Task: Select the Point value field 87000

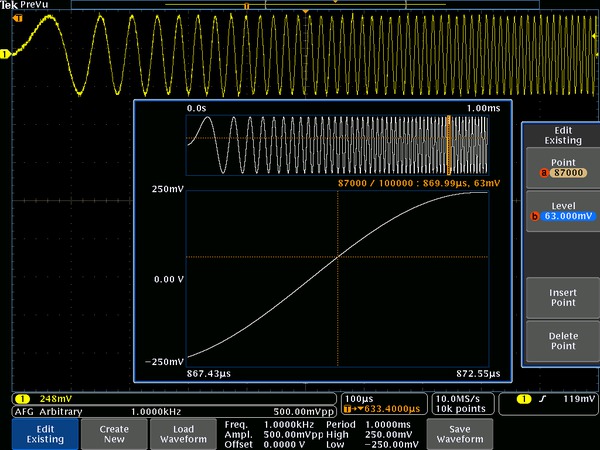Action: click(x=567, y=173)
